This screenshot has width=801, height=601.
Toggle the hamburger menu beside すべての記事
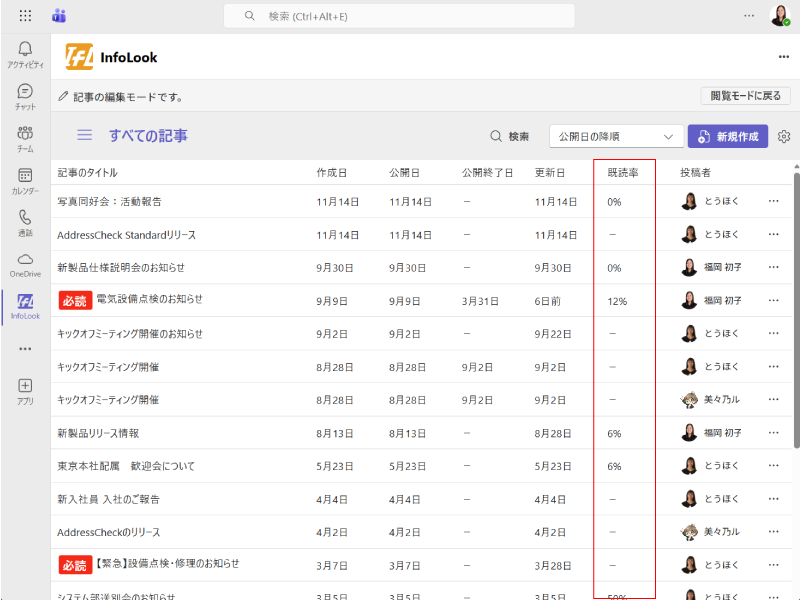point(85,136)
